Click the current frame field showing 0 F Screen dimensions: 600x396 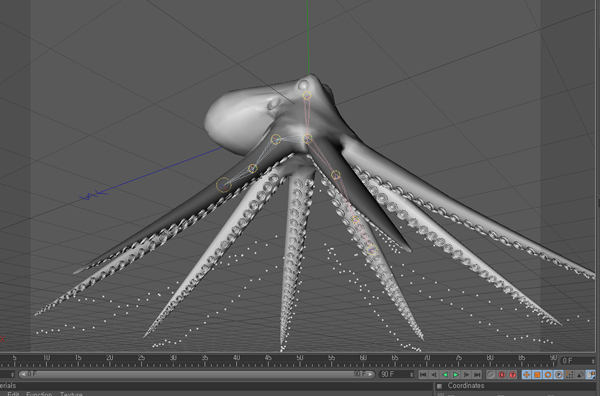point(578,361)
